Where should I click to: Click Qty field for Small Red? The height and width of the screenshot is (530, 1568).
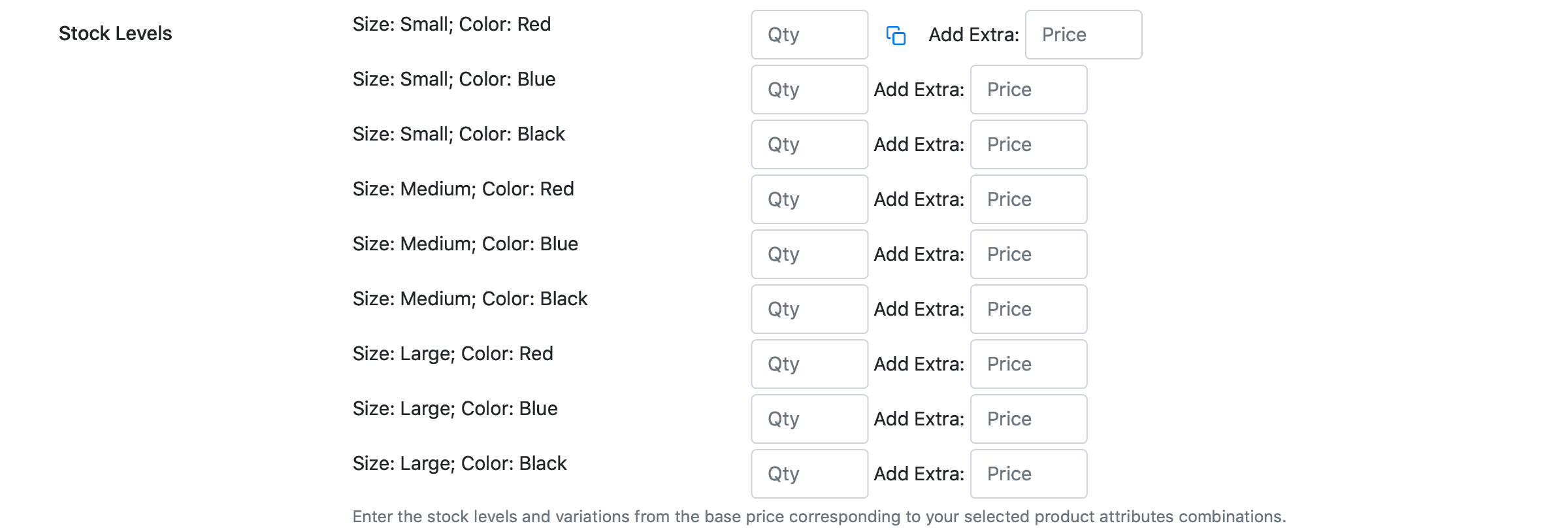[809, 35]
